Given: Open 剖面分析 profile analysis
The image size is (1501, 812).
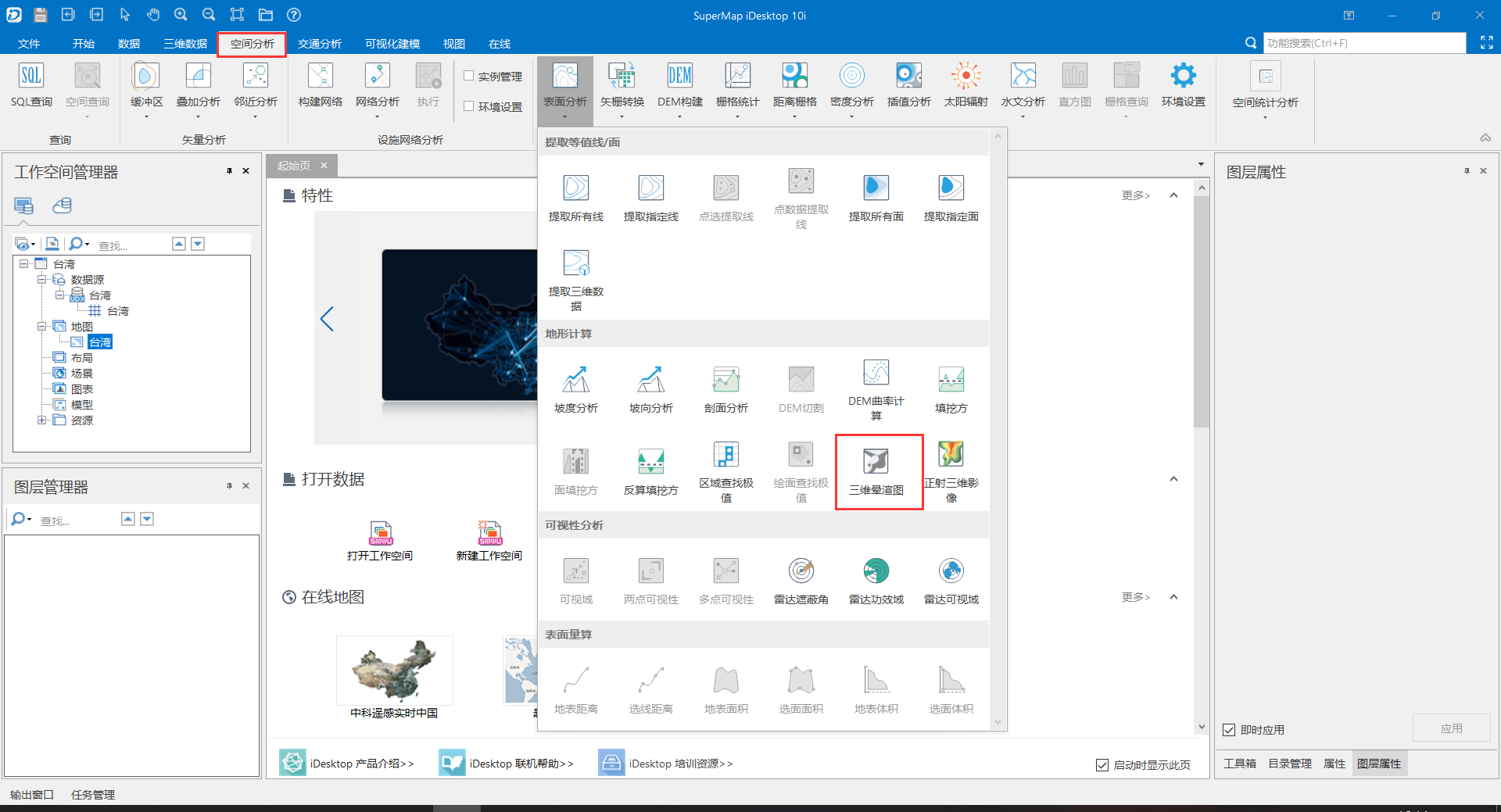Looking at the screenshot, I should (x=726, y=389).
